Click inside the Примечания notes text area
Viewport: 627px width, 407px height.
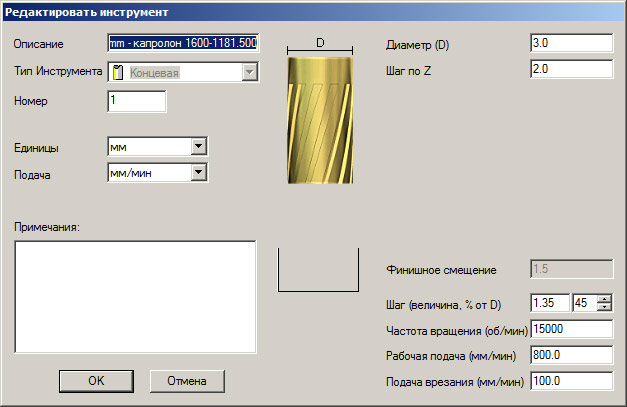pyautogui.click(x=136, y=297)
